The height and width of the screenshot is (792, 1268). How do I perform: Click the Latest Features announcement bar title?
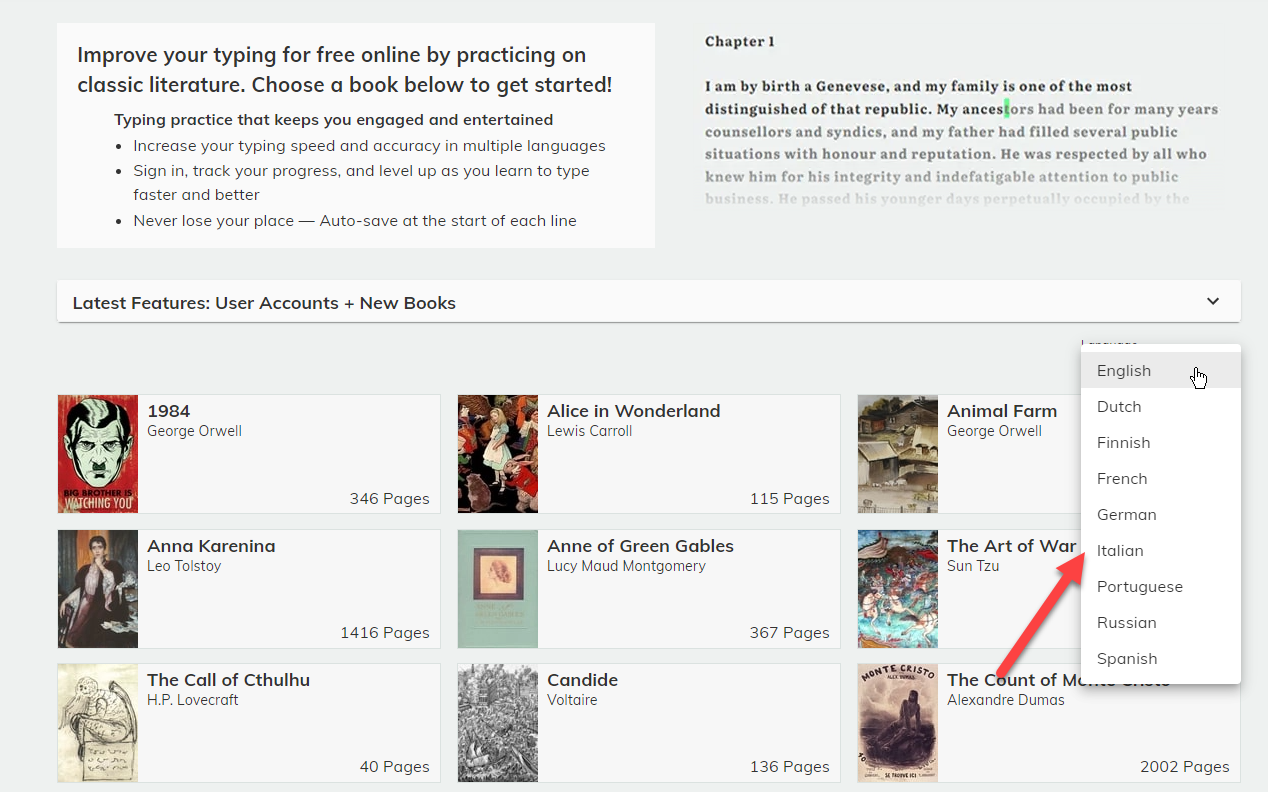[264, 303]
